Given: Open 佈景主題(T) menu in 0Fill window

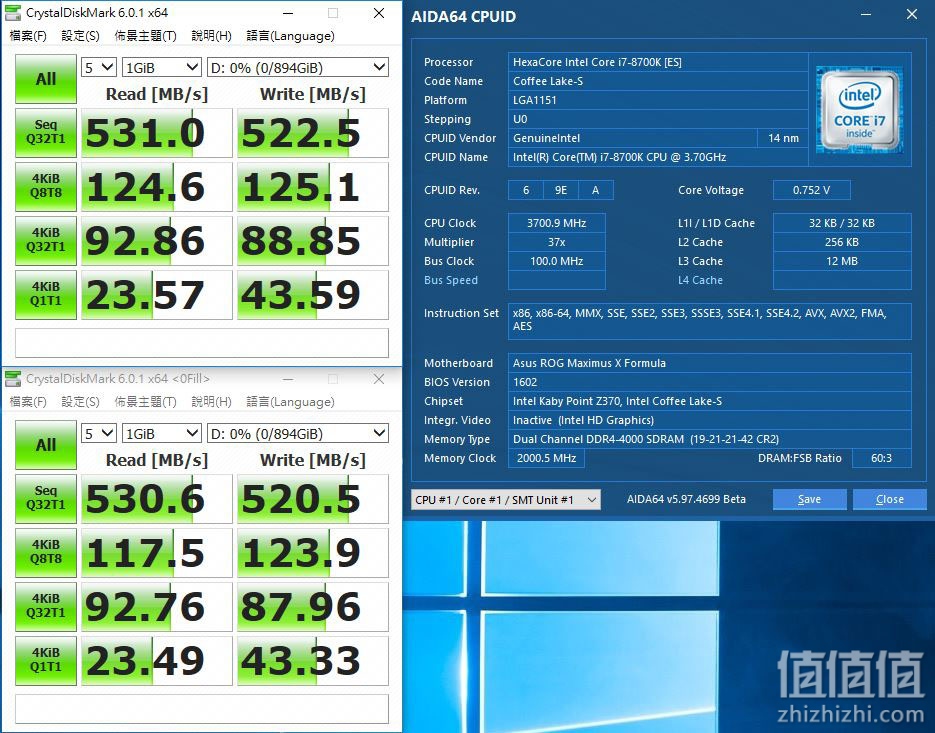Looking at the screenshot, I should (x=145, y=401).
